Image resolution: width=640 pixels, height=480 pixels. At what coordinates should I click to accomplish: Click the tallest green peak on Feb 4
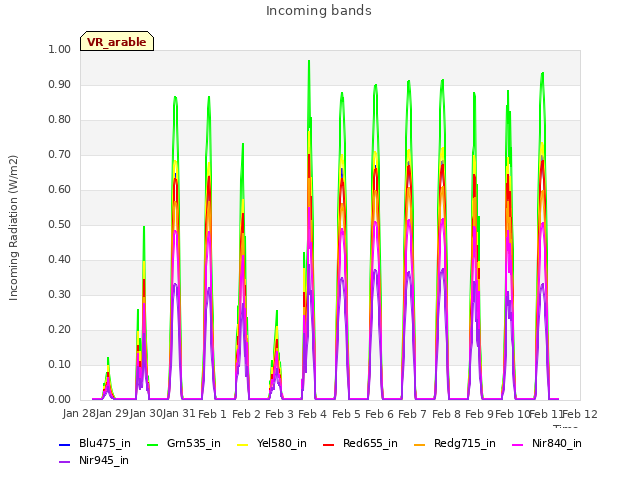coord(309,61)
